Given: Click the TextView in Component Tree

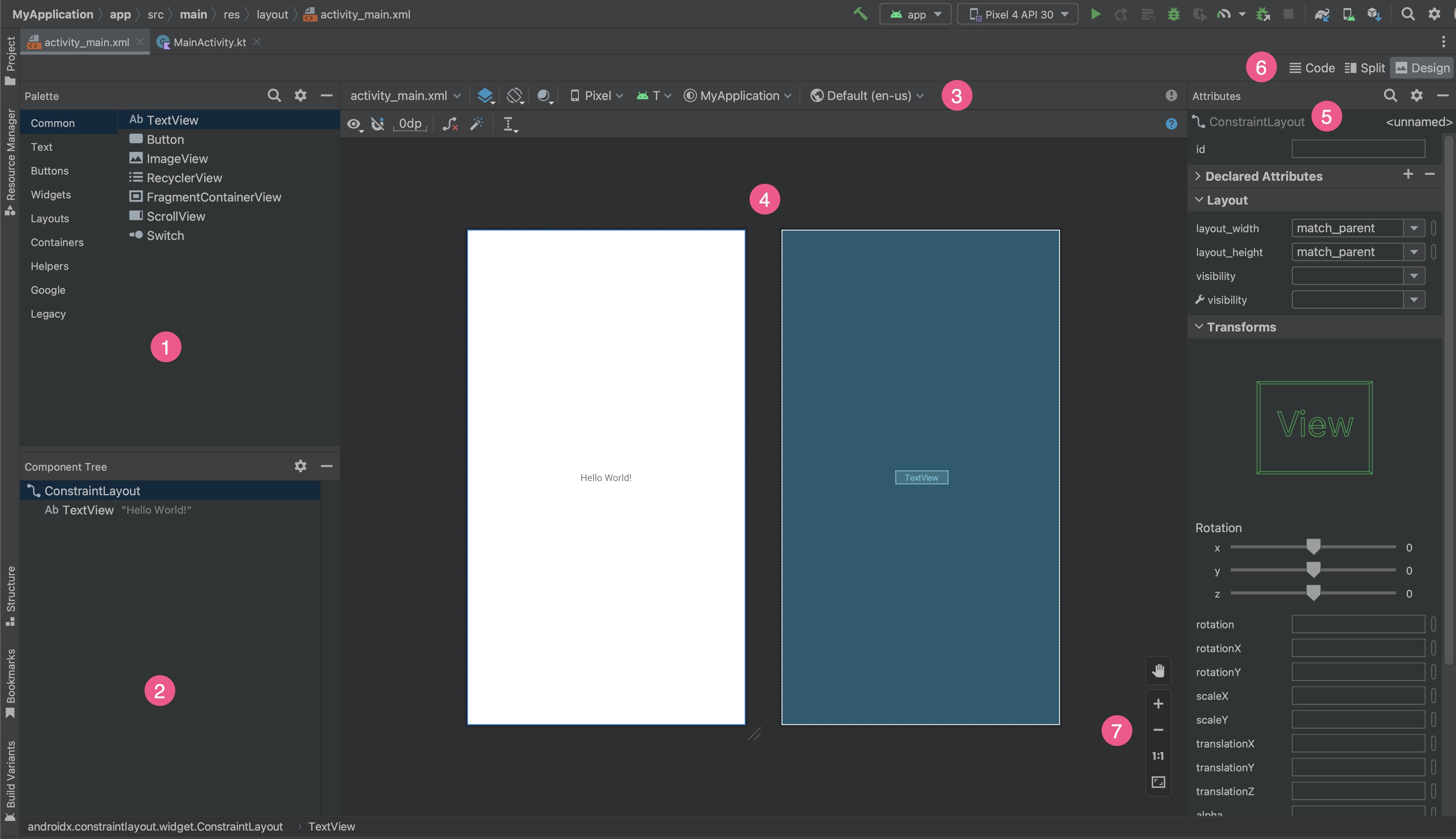Looking at the screenshot, I should coord(87,509).
